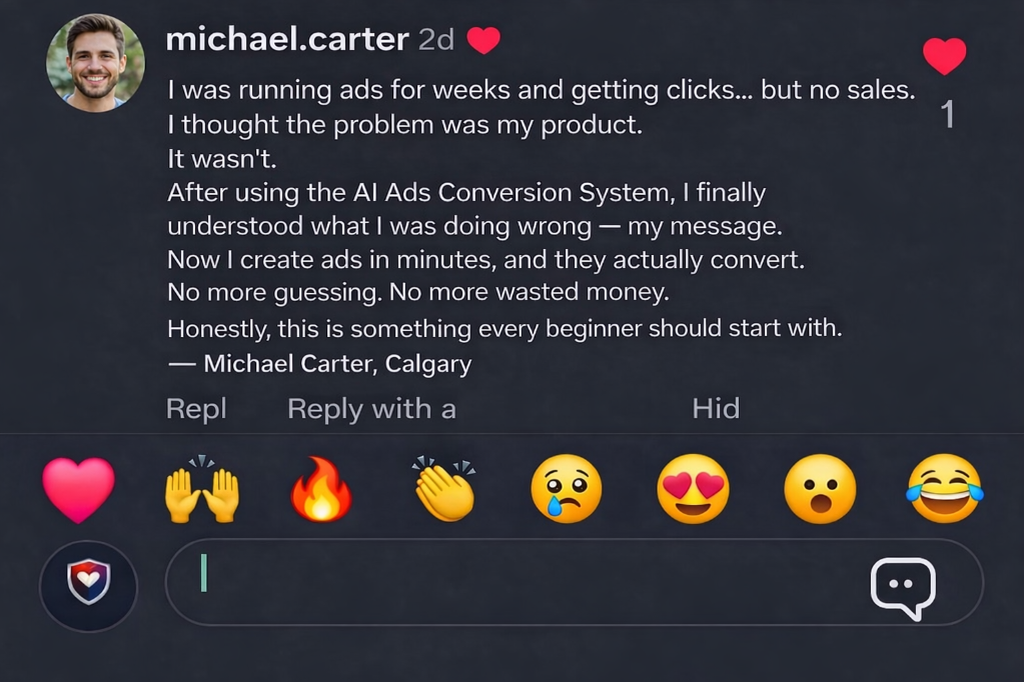The height and width of the screenshot is (682, 1024).
Task: Select the laughing tears emoji
Action: click(x=944, y=489)
